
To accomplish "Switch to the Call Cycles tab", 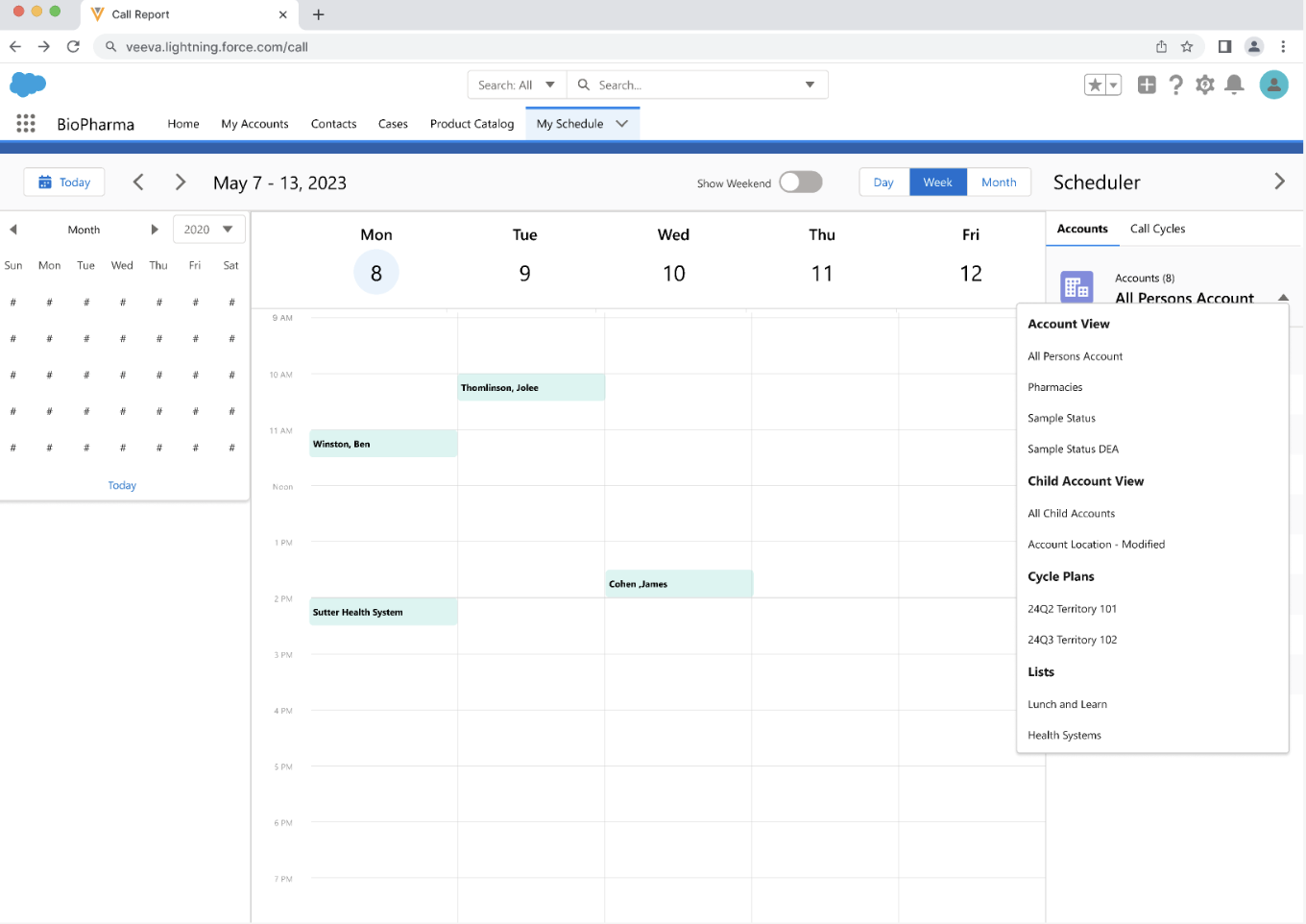I will [1157, 229].
